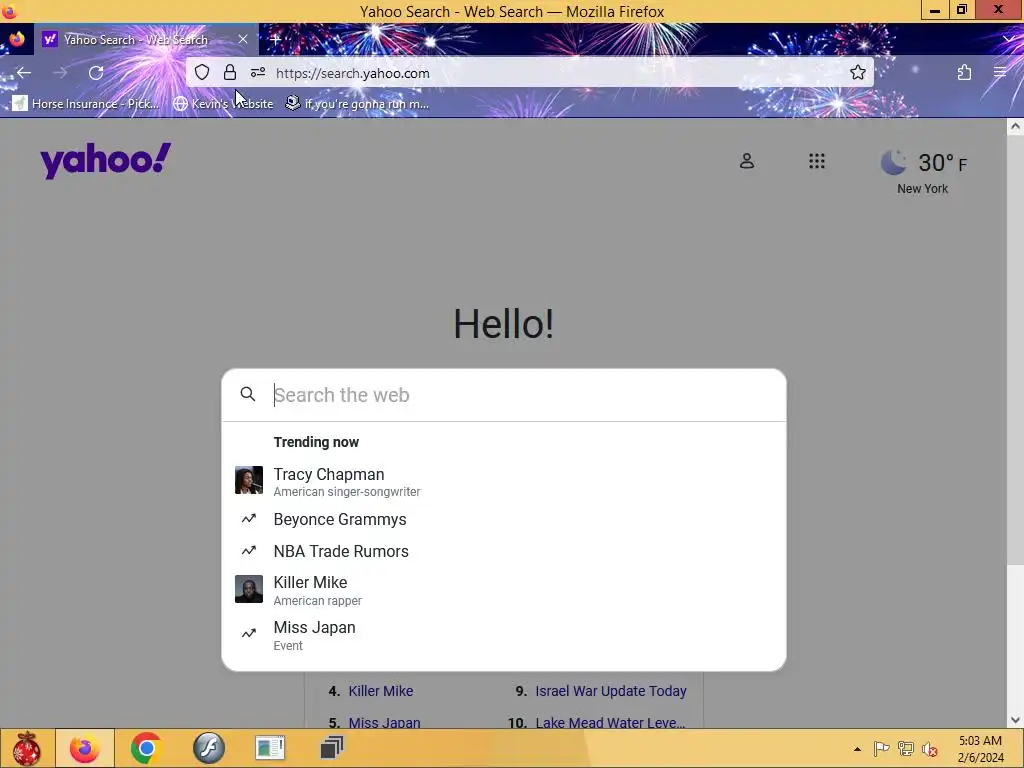Image resolution: width=1024 pixels, height=768 pixels.
Task: Select the Tracy Chapman trending suggestion
Action: (x=504, y=481)
